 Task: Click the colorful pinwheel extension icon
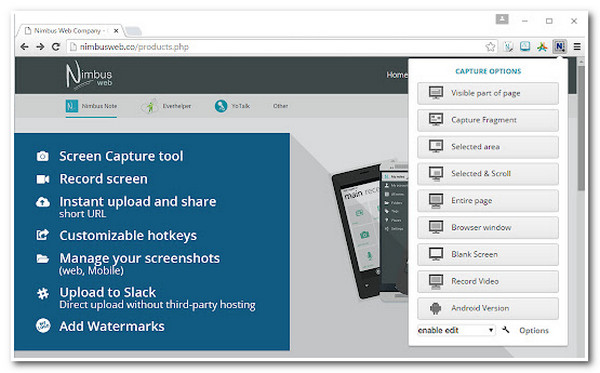click(x=542, y=47)
